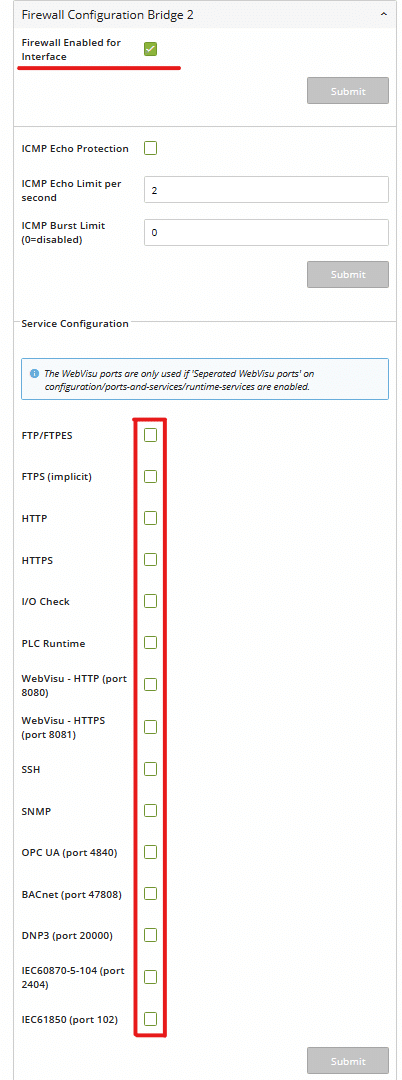Enable ICMP Echo Protection checkbox
Viewport: 402px width, 1080px height.
coord(150,148)
